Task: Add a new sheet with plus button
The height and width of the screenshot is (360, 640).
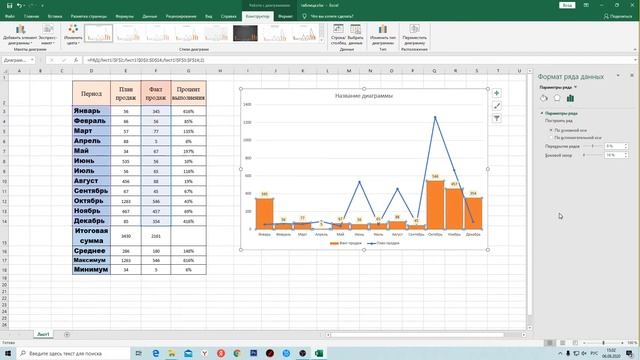Action: [x=67, y=335]
